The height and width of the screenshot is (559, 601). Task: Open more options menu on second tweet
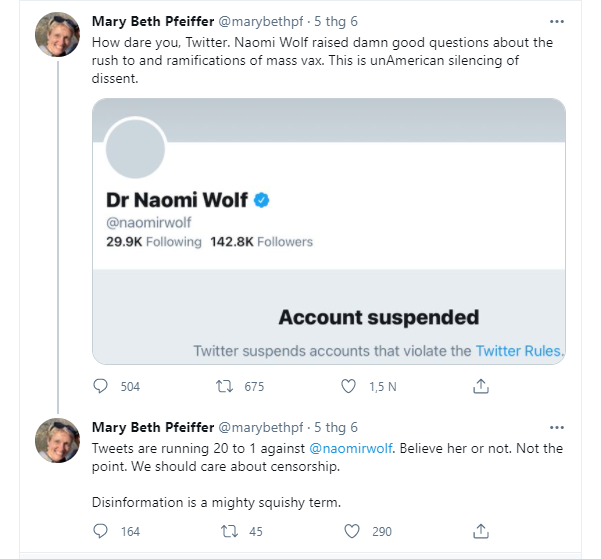(556, 426)
